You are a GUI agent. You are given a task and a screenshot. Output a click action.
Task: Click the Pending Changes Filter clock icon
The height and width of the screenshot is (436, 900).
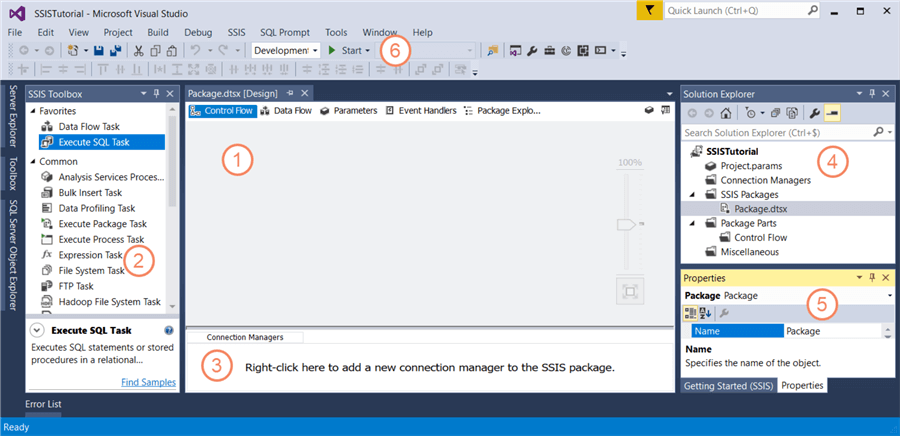(x=750, y=113)
